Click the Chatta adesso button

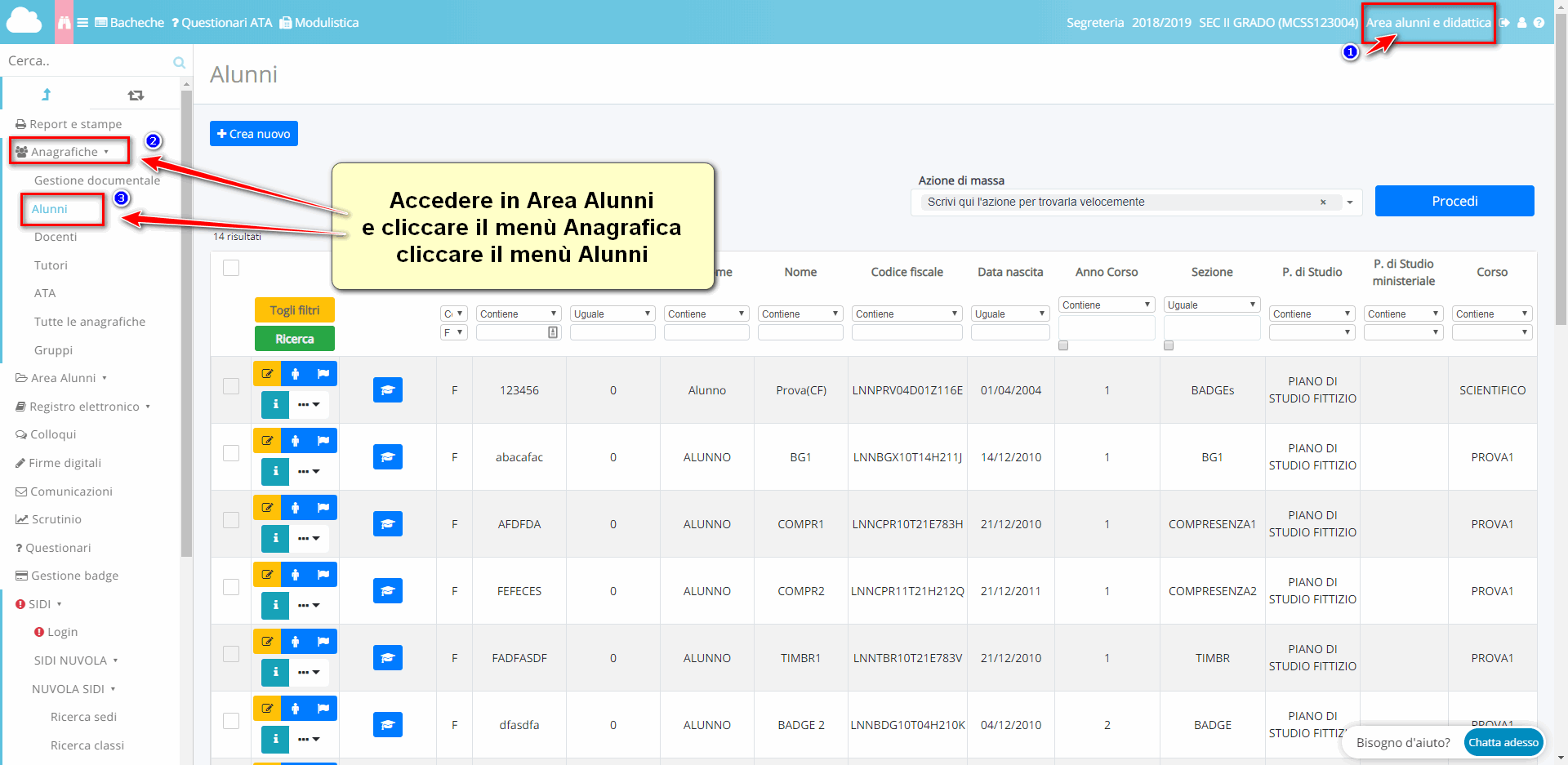[1503, 742]
